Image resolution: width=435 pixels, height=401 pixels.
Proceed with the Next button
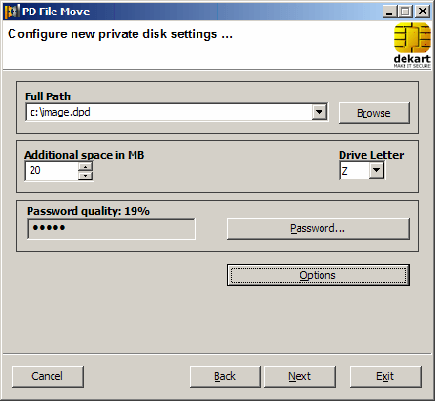point(300,376)
